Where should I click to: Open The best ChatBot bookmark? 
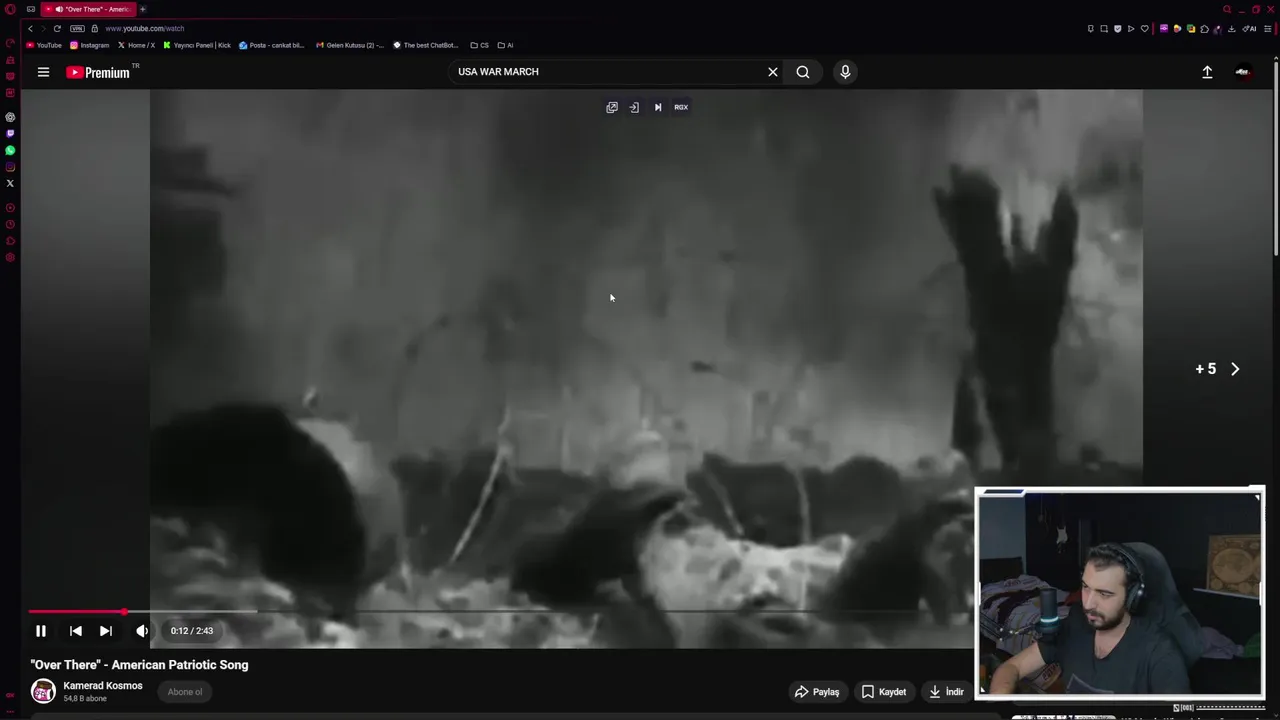pyautogui.click(x=426, y=45)
